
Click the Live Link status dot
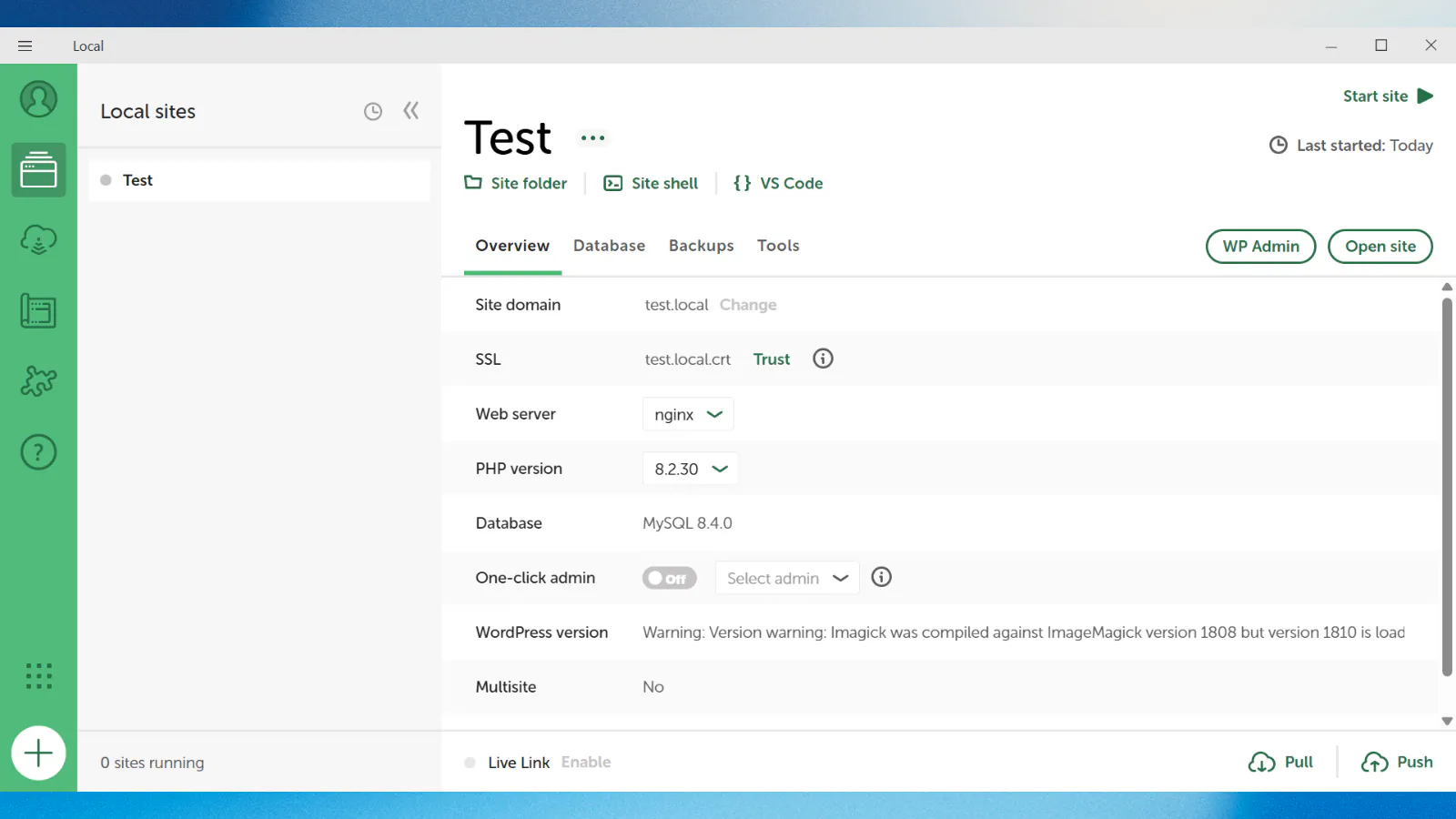pyautogui.click(x=470, y=763)
